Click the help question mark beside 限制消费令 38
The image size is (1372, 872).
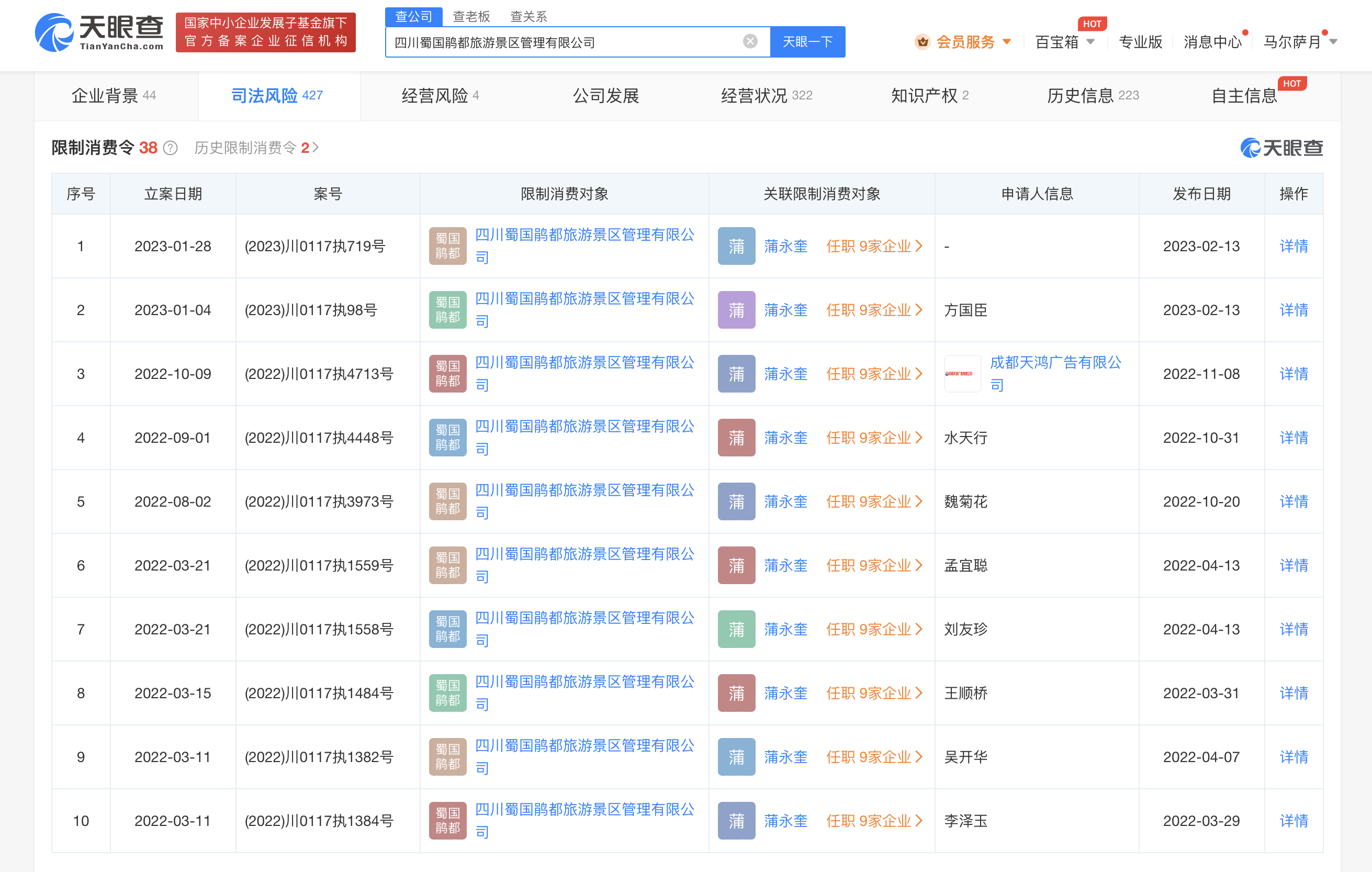170,148
